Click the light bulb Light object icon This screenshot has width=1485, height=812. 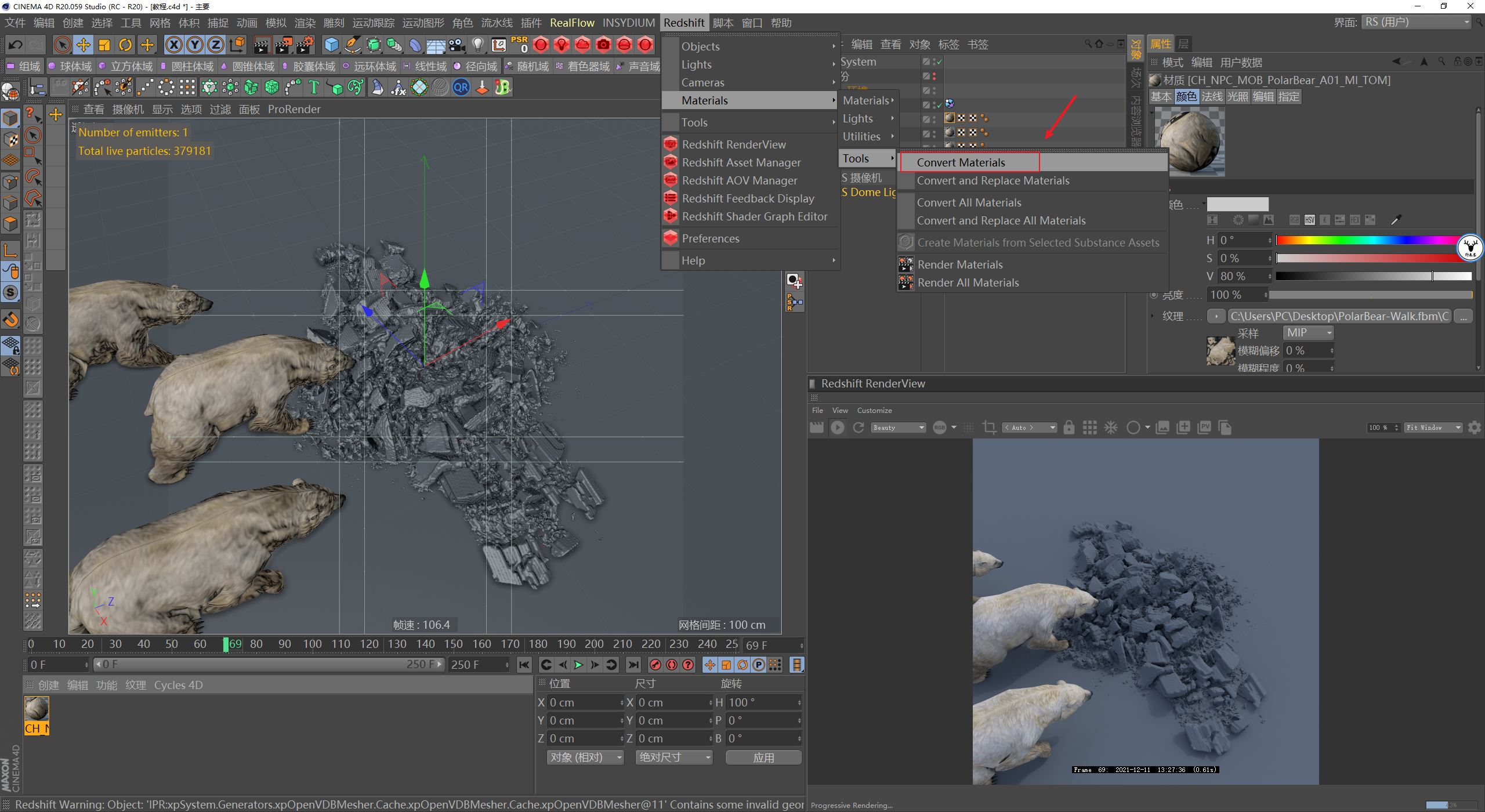(477, 45)
